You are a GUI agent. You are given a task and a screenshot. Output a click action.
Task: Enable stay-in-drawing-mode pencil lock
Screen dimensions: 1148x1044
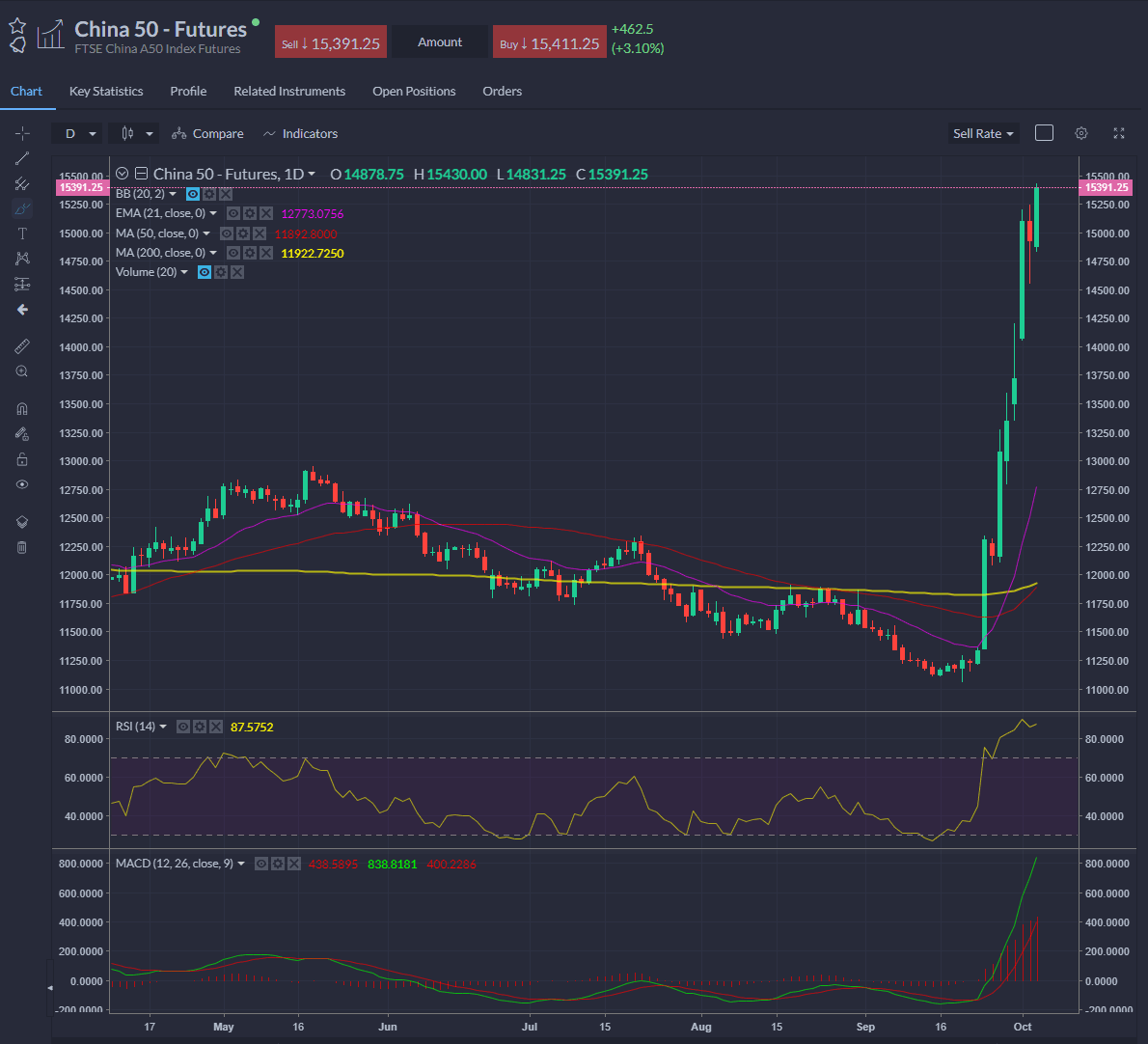[x=22, y=434]
